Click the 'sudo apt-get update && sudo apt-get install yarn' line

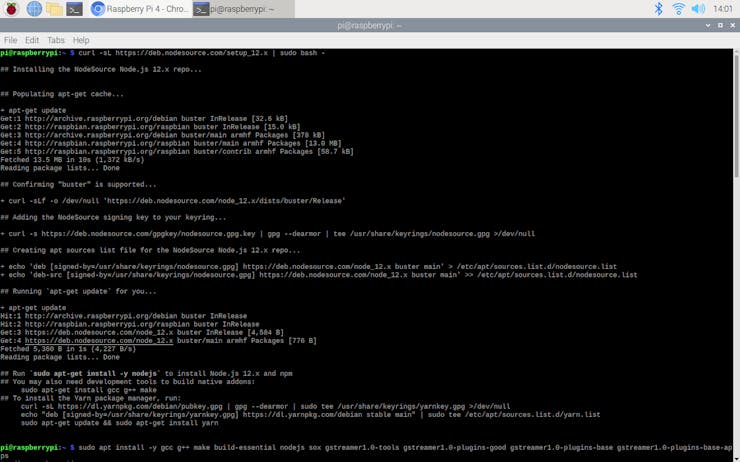tap(119, 423)
